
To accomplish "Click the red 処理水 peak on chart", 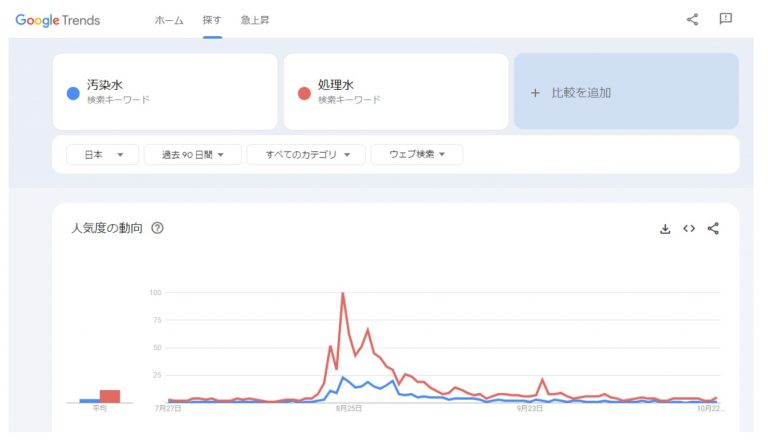I will click(343, 293).
